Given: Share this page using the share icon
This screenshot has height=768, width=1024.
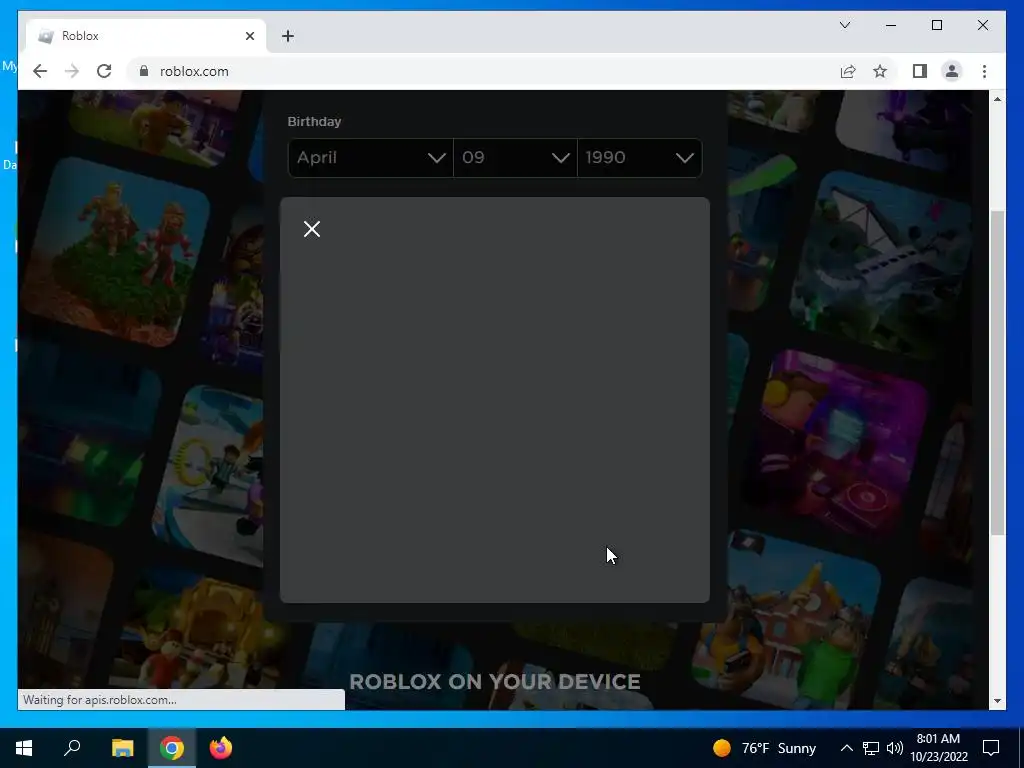Looking at the screenshot, I should 848,71.
